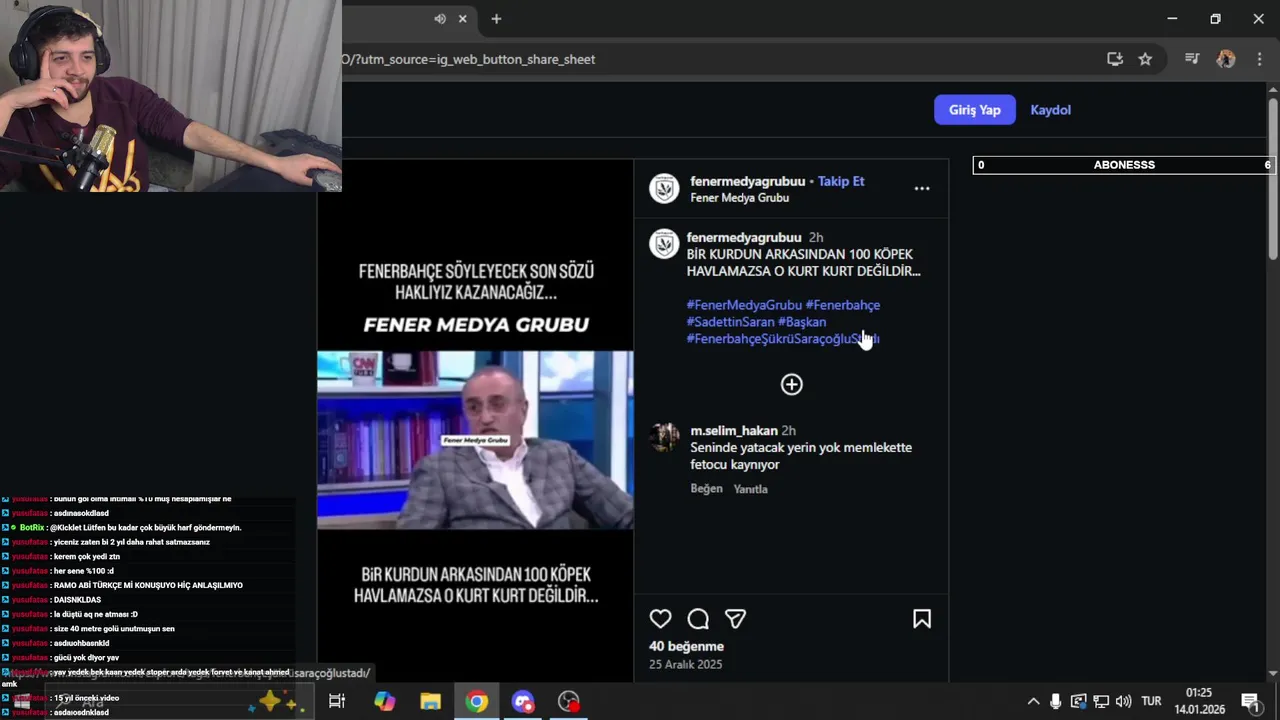Open the Chrome three-dot menu
The image size is (1280, 720).
click(x=1258, y=59)
